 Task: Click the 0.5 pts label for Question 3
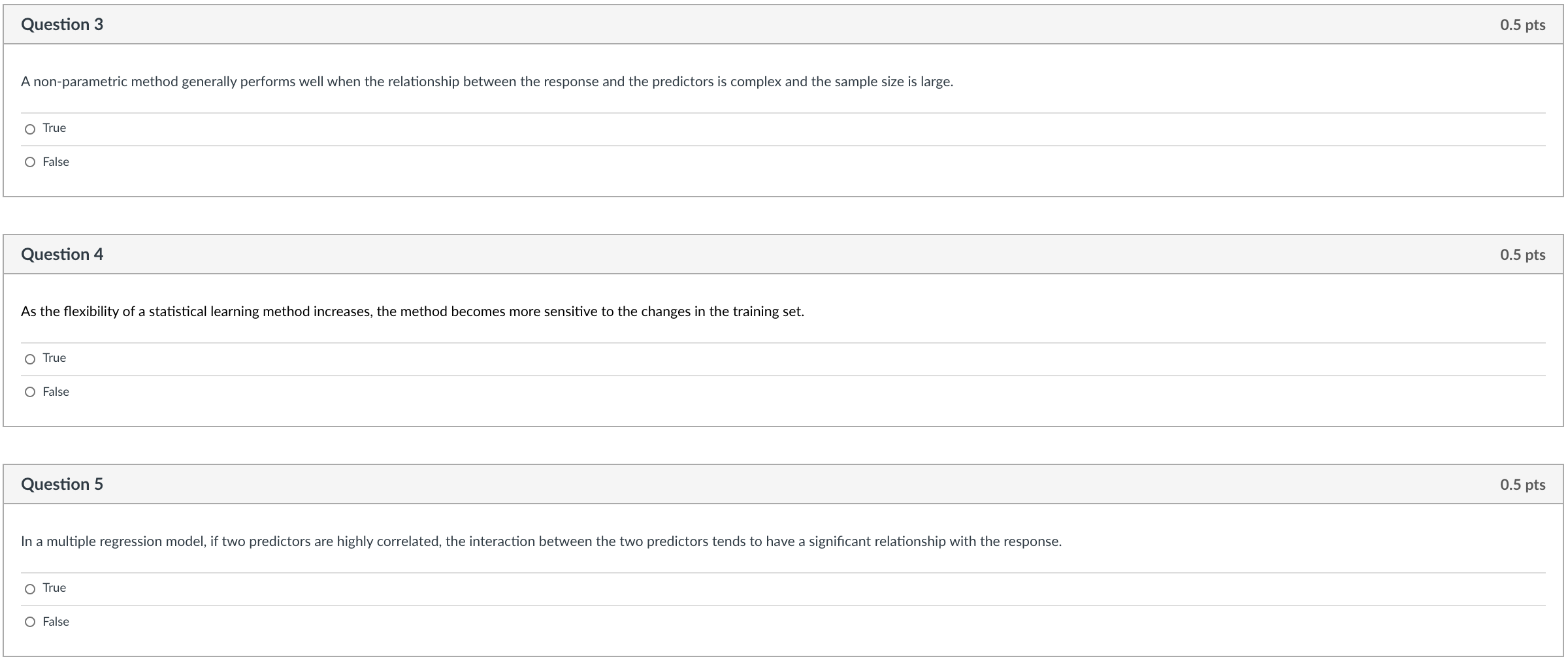tap(1522, 25)
